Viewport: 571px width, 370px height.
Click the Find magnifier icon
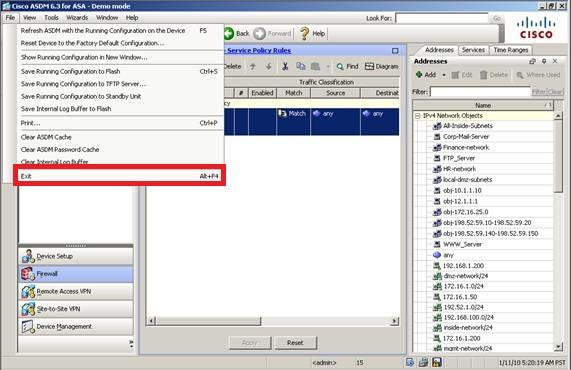[x=340, y=67]
